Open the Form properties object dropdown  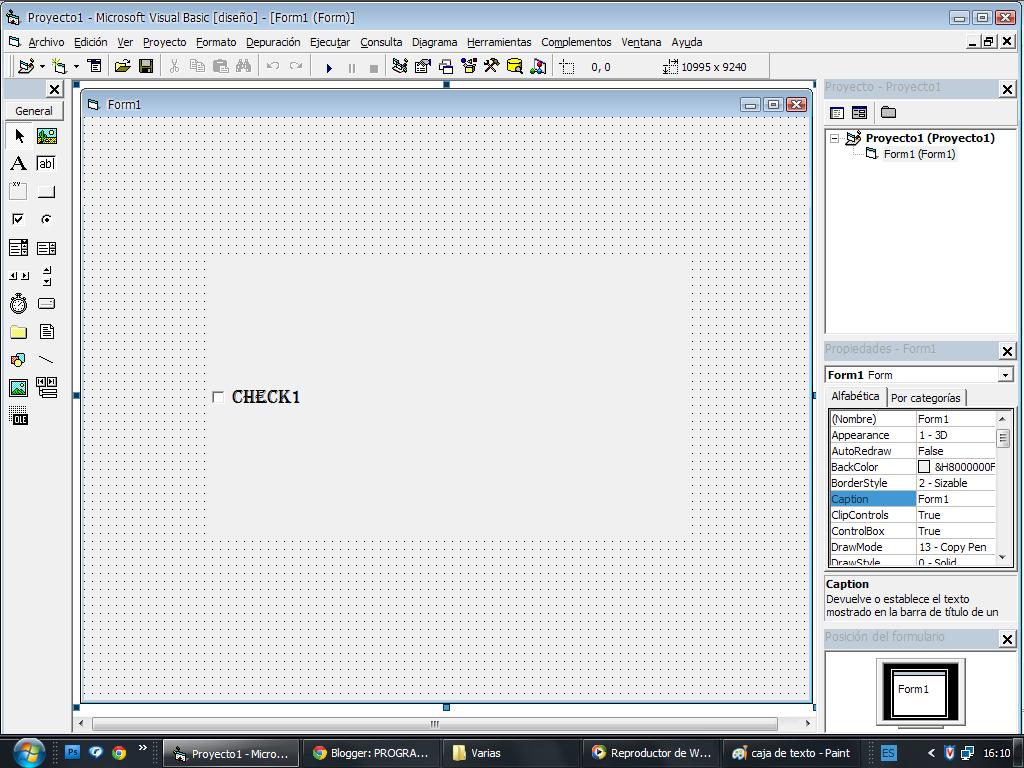[x=1005, y=374]
